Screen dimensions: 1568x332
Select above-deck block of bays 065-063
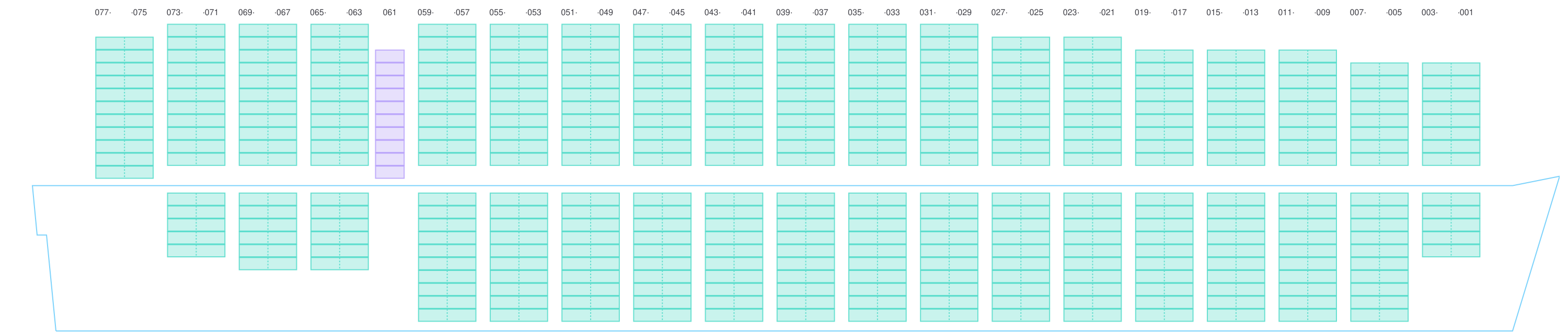point(339,94)
